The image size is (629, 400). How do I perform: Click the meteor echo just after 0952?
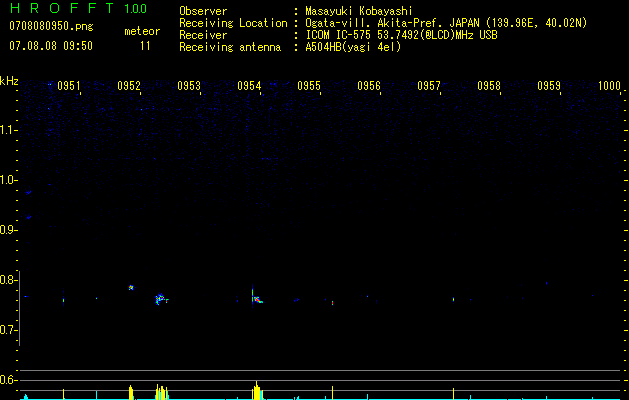(131, 287)
